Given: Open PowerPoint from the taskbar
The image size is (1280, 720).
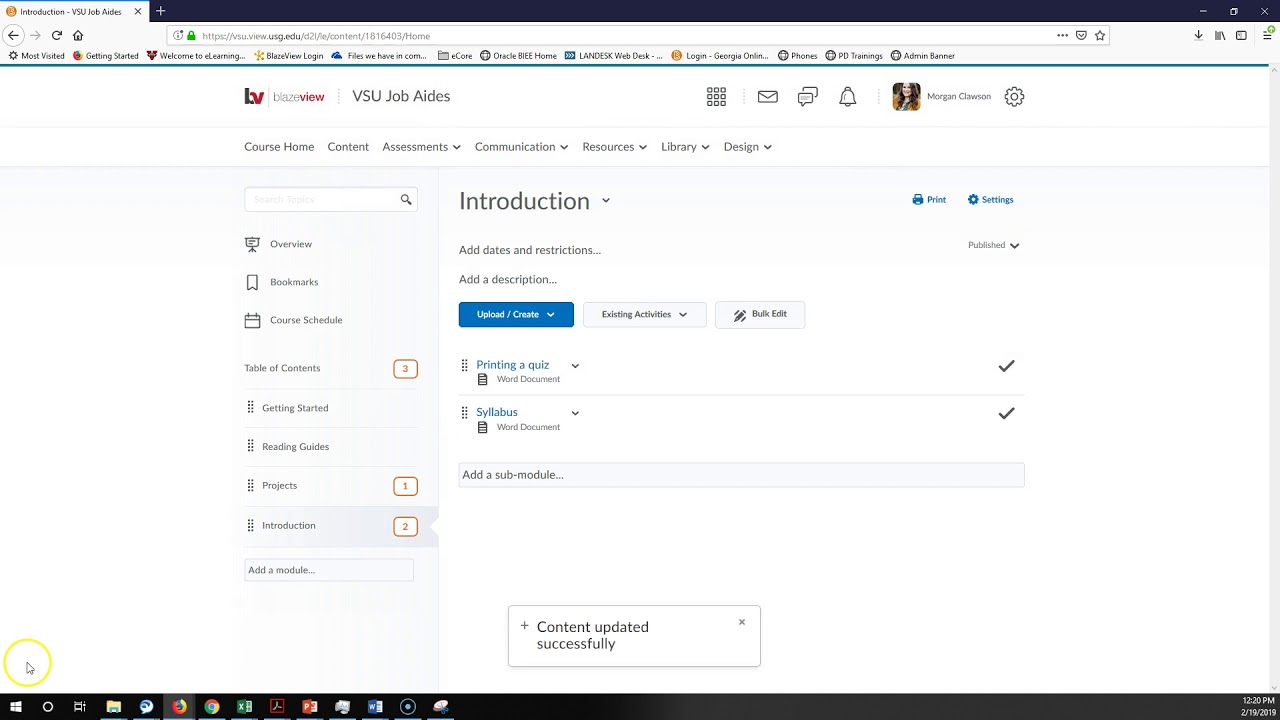Looking at the screenshot, I should coord(310,706).
